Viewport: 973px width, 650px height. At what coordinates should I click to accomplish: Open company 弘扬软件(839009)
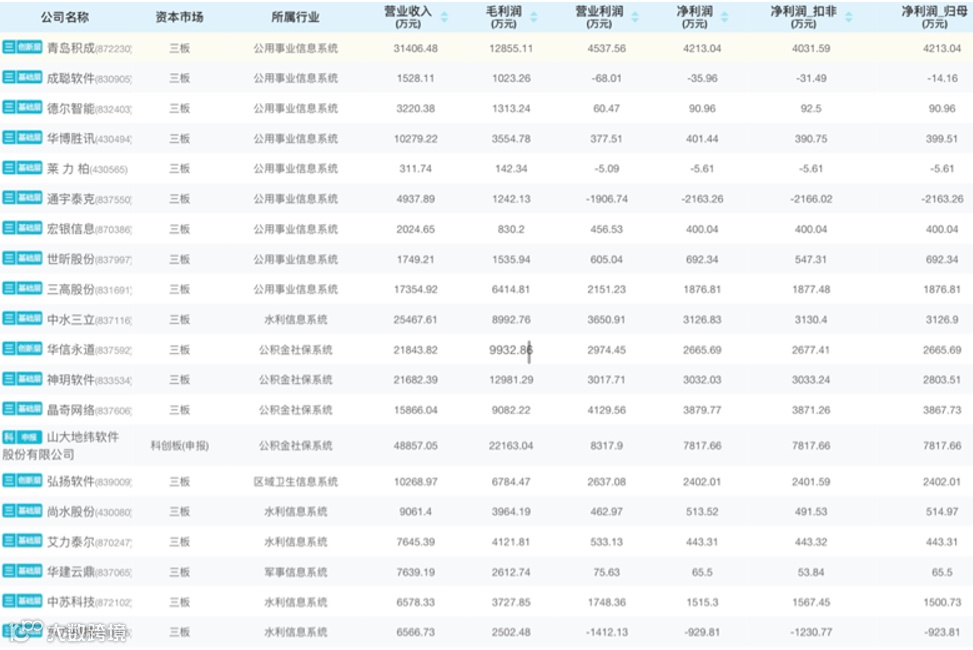point(89,481)
